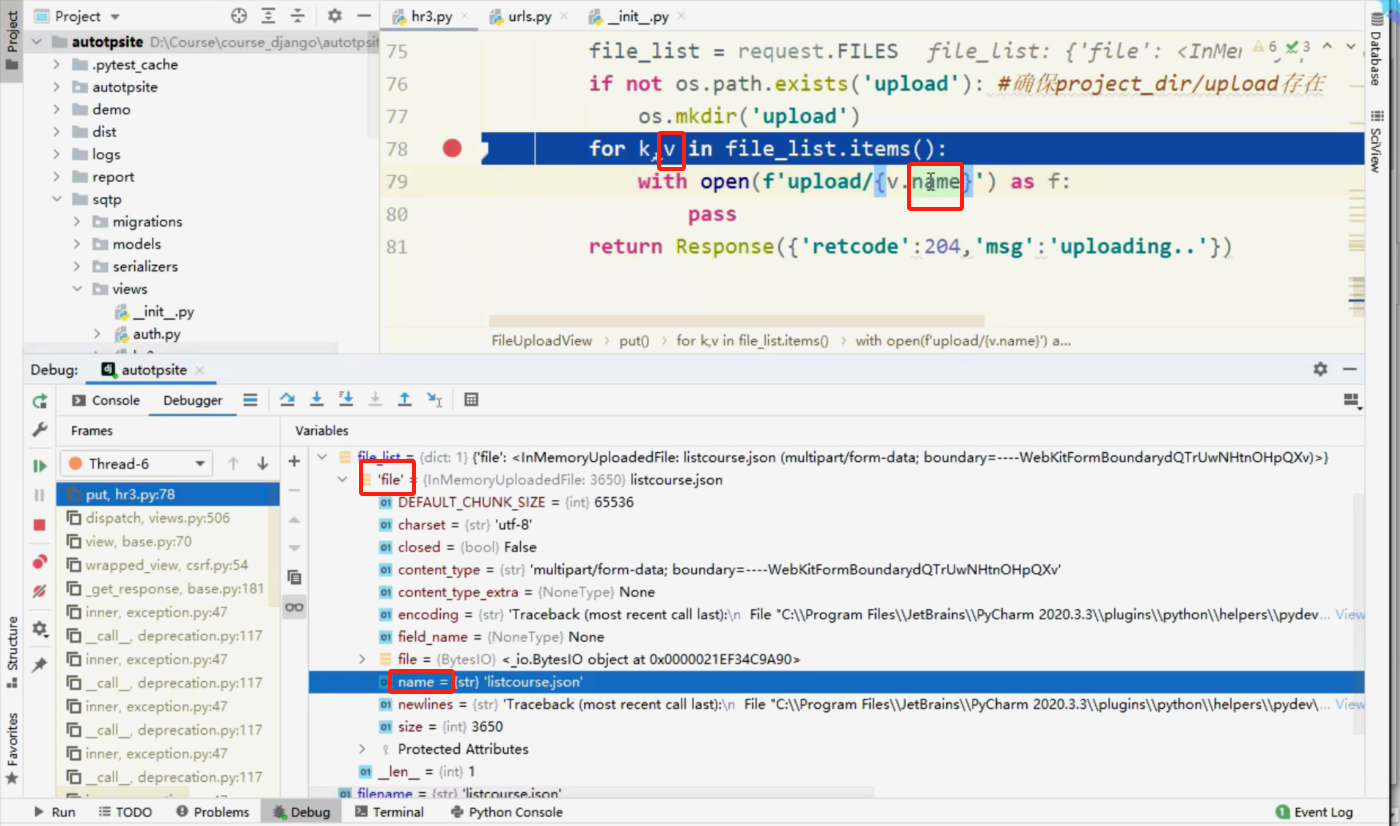Screen dimensions: 1400x826
Task: Click Run to Cursor icon
Action: coord(434,399)
